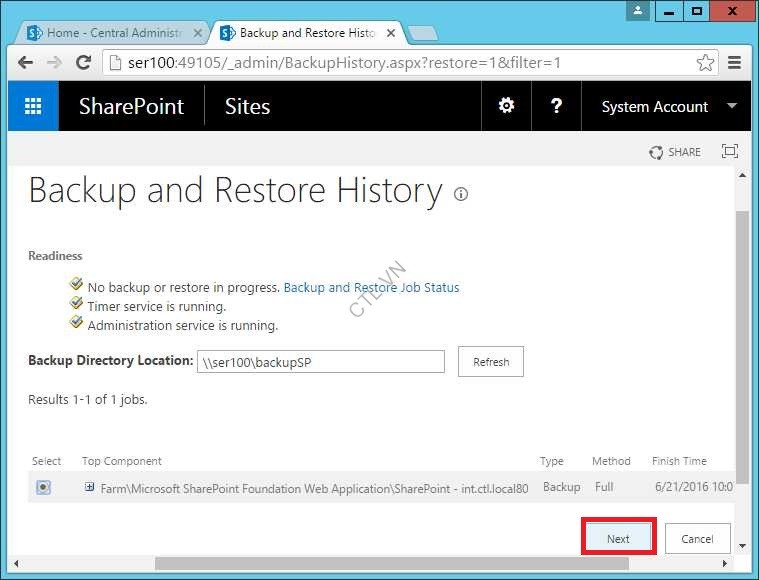759x580 pixels.
Task: Click the Backup Directory Location field
Action: pyautogui.click(x=321, y=362)
